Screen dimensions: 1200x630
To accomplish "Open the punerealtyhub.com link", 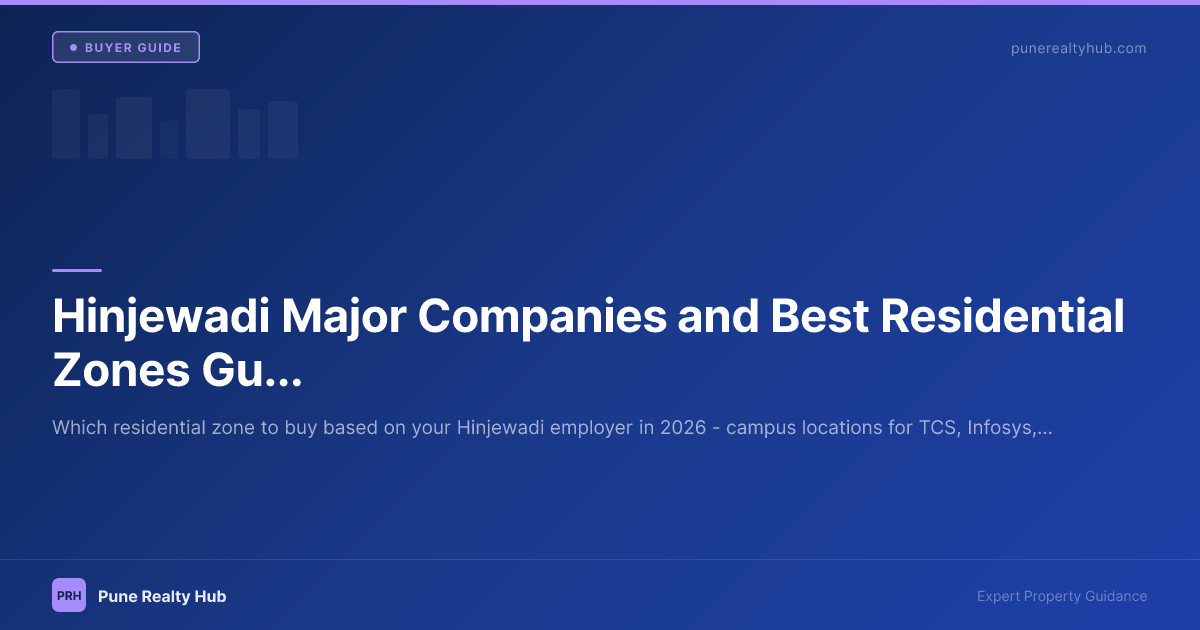I will point(1079,47).
